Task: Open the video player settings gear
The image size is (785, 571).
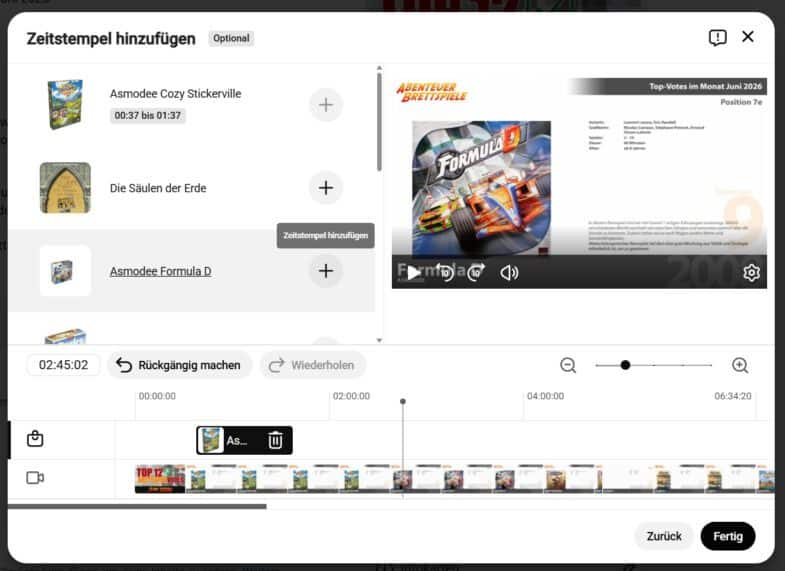Action: tap(751, 273)
